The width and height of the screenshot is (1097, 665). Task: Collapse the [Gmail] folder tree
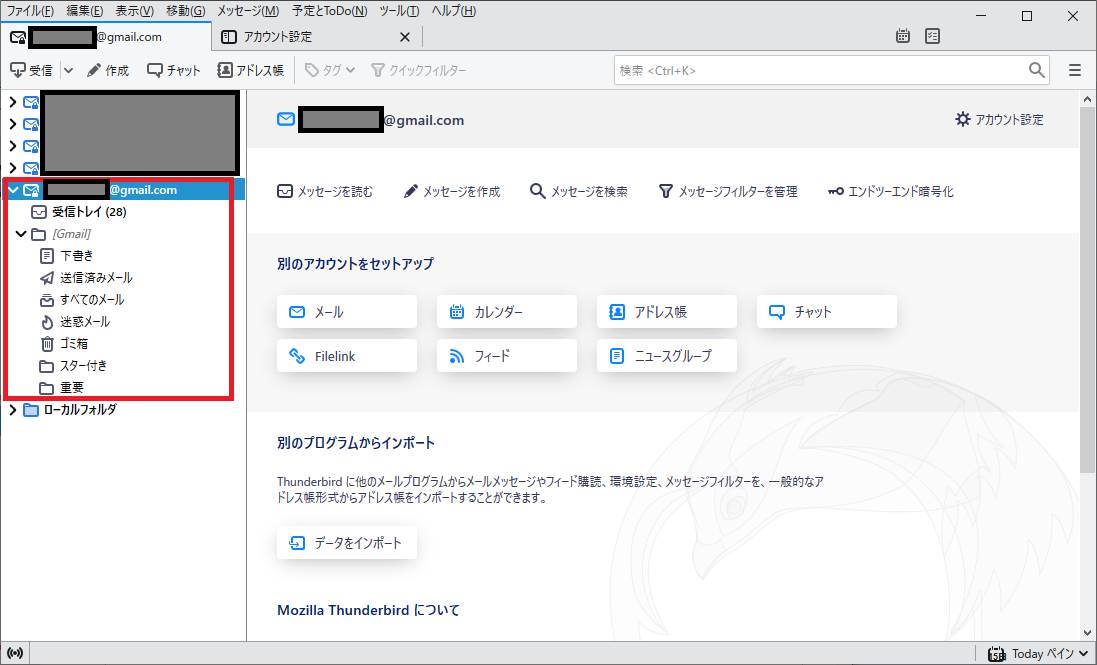21,234
